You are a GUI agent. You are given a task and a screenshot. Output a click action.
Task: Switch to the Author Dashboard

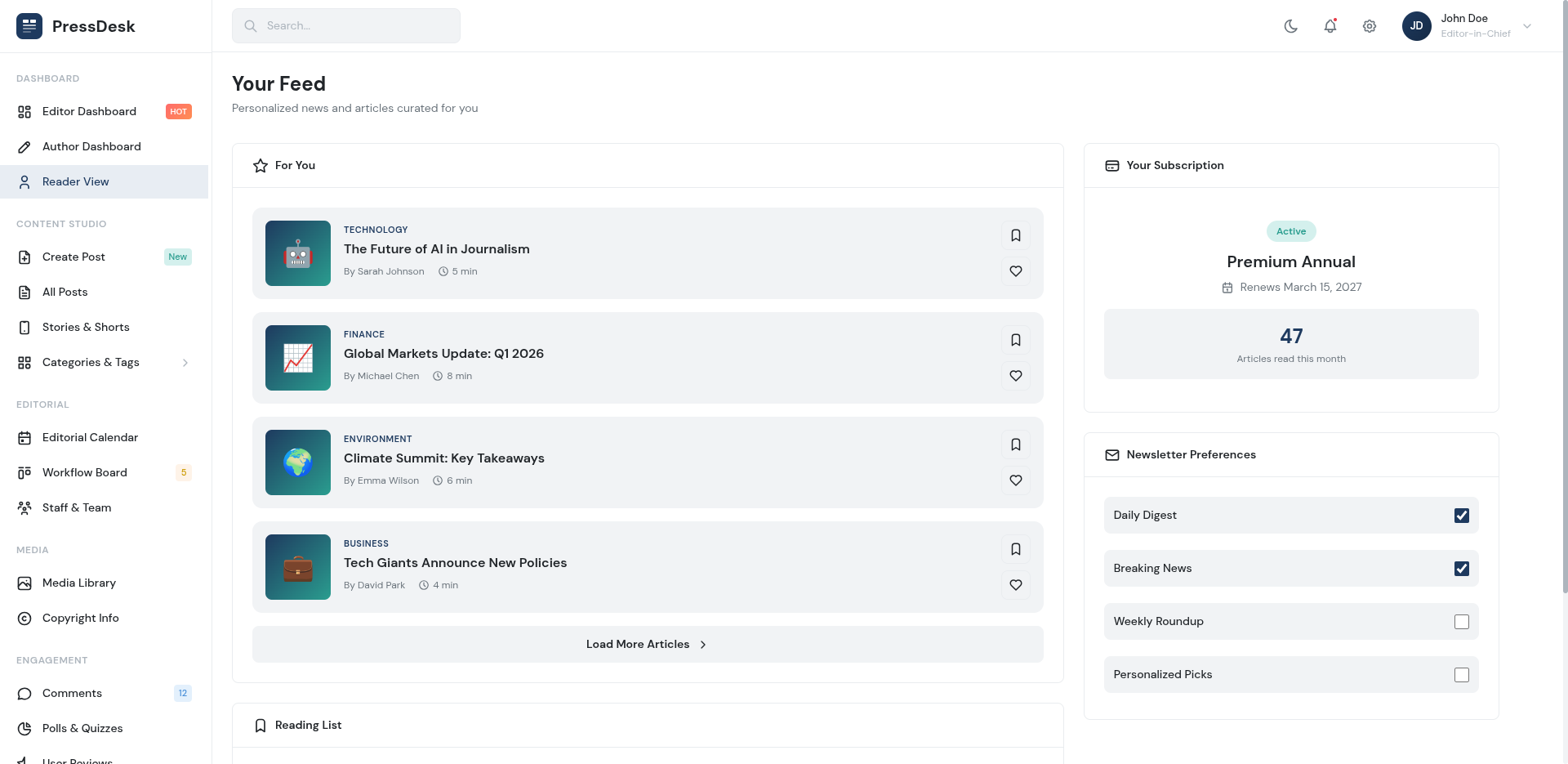[91, 146]
